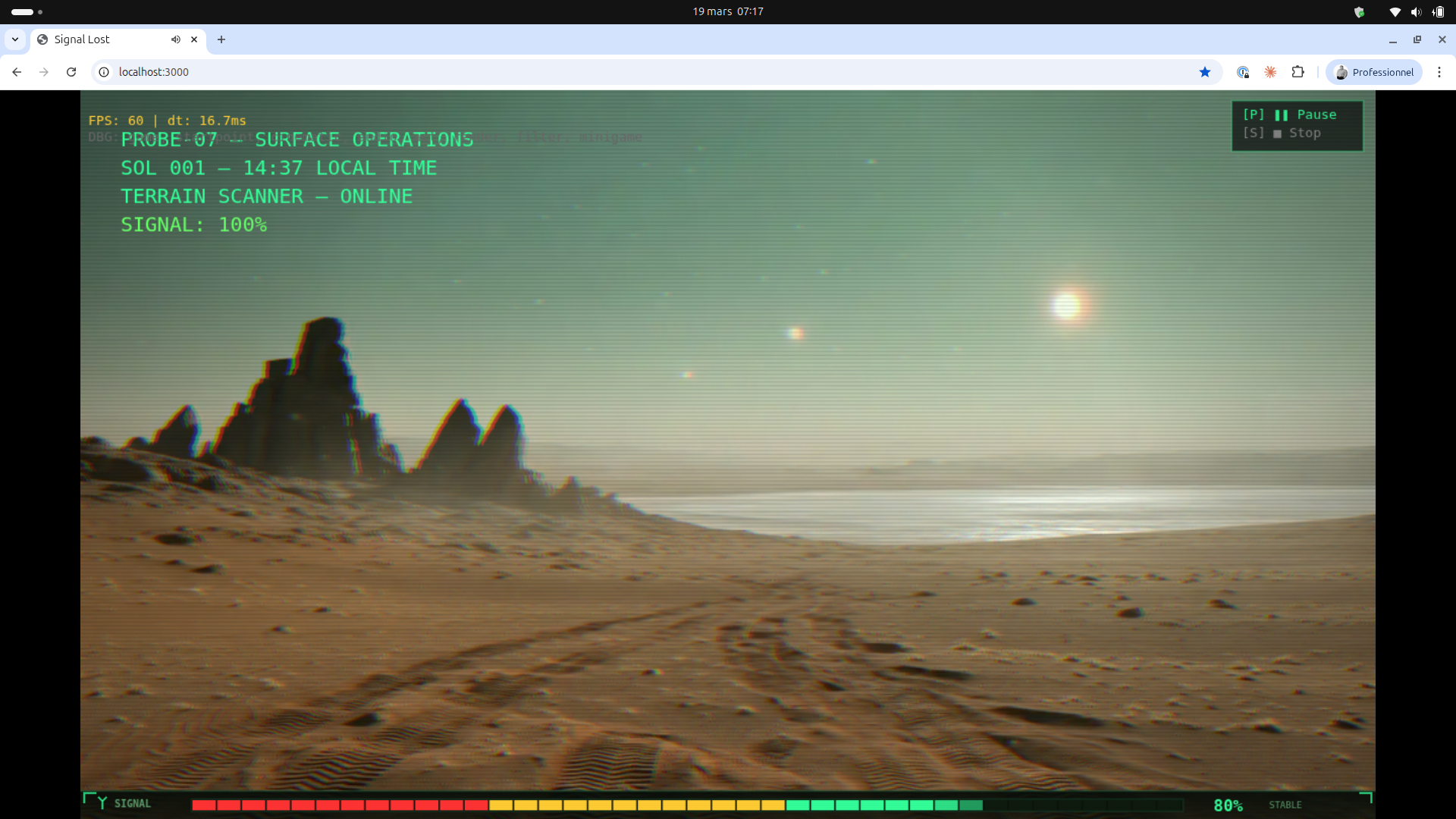This screenshot has width=1456, height=819.
Task: Open the system volume tray icon
Action: pos(1416,11)
